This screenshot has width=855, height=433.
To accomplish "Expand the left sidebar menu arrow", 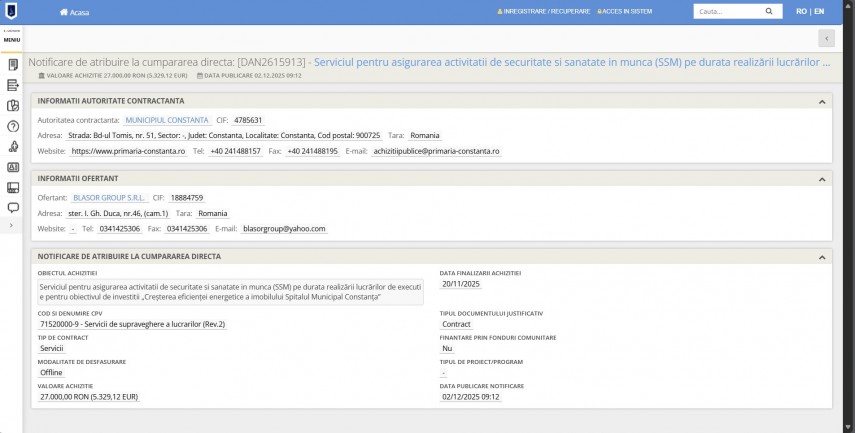I will tap(11, 226).
